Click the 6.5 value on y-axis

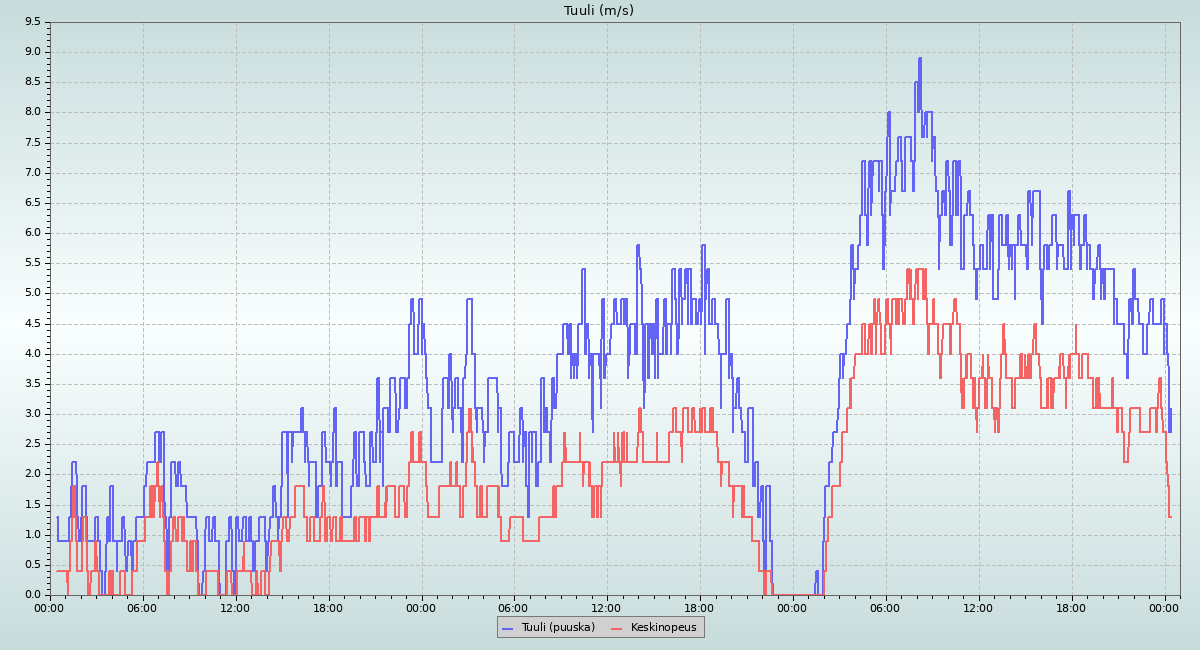pyautogui.click(x=32, y=202)
